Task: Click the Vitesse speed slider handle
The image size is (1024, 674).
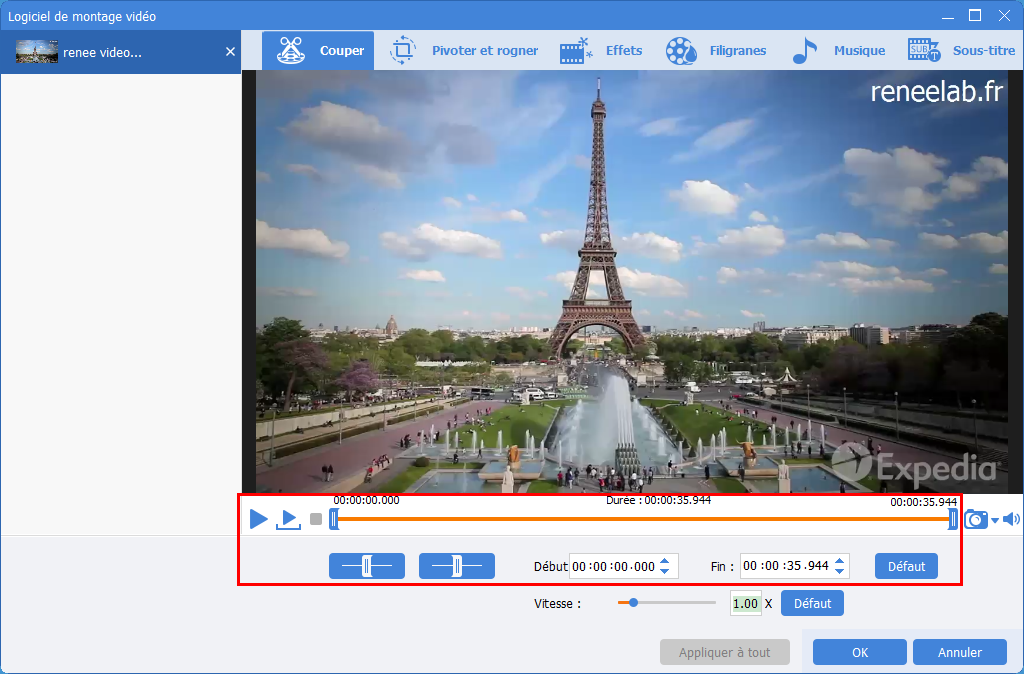Action: 633,603
